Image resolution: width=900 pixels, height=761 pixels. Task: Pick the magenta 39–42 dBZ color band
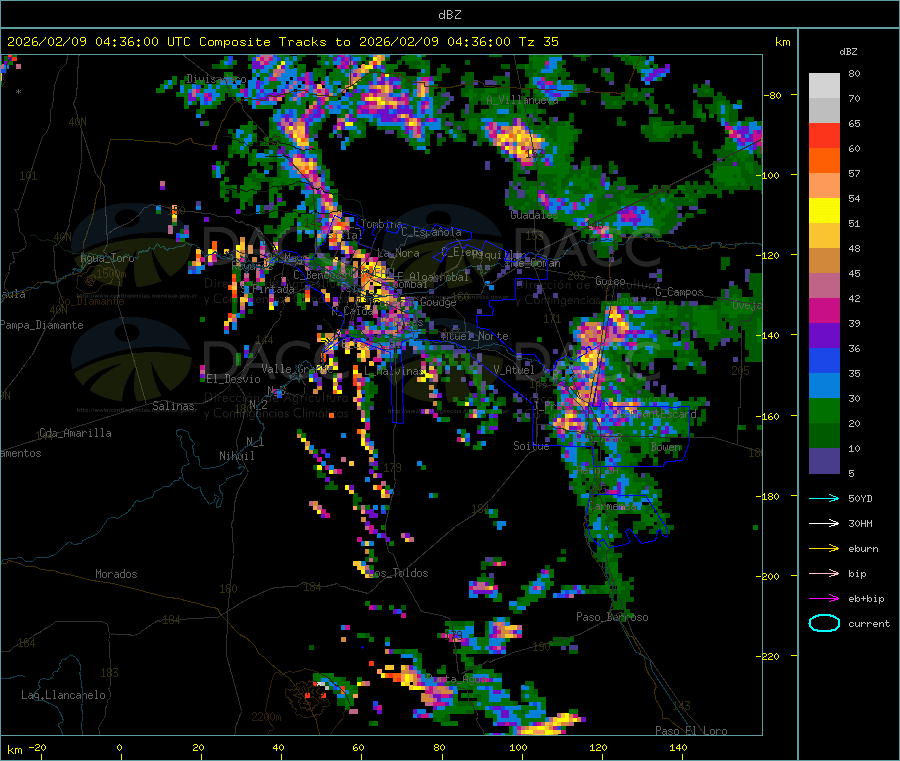(x=824, y=310)
